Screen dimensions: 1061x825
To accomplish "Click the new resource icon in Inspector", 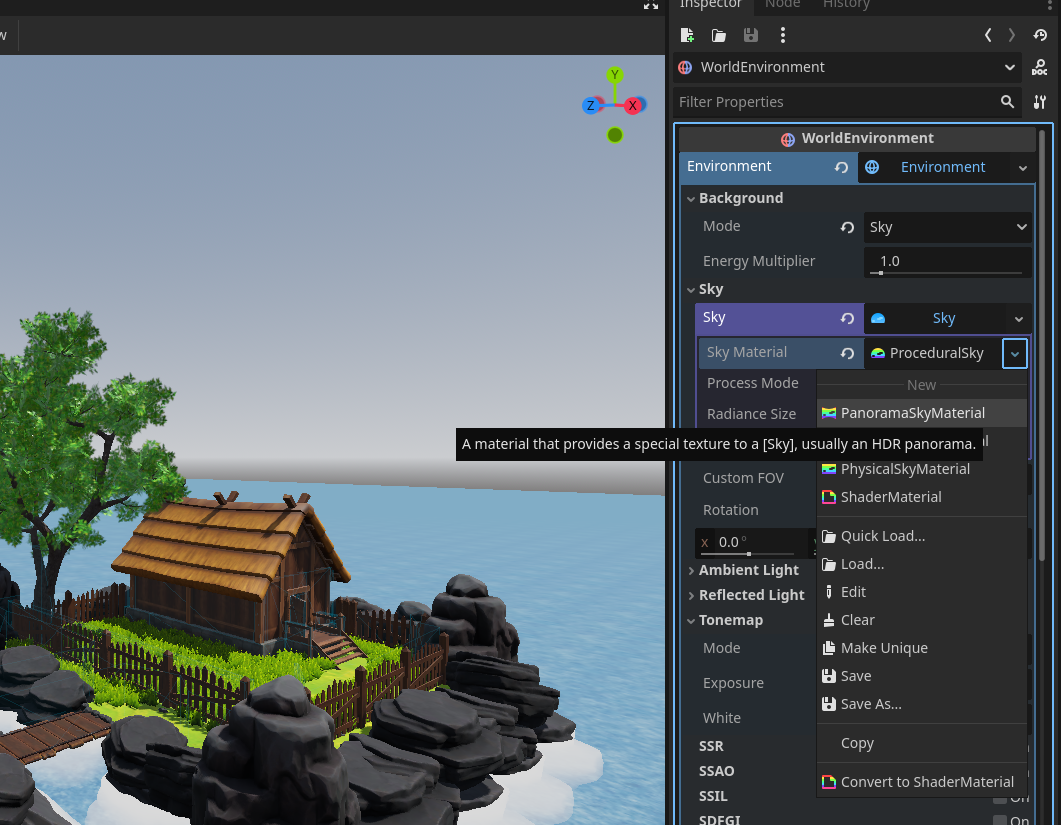I will coord(687,35).
